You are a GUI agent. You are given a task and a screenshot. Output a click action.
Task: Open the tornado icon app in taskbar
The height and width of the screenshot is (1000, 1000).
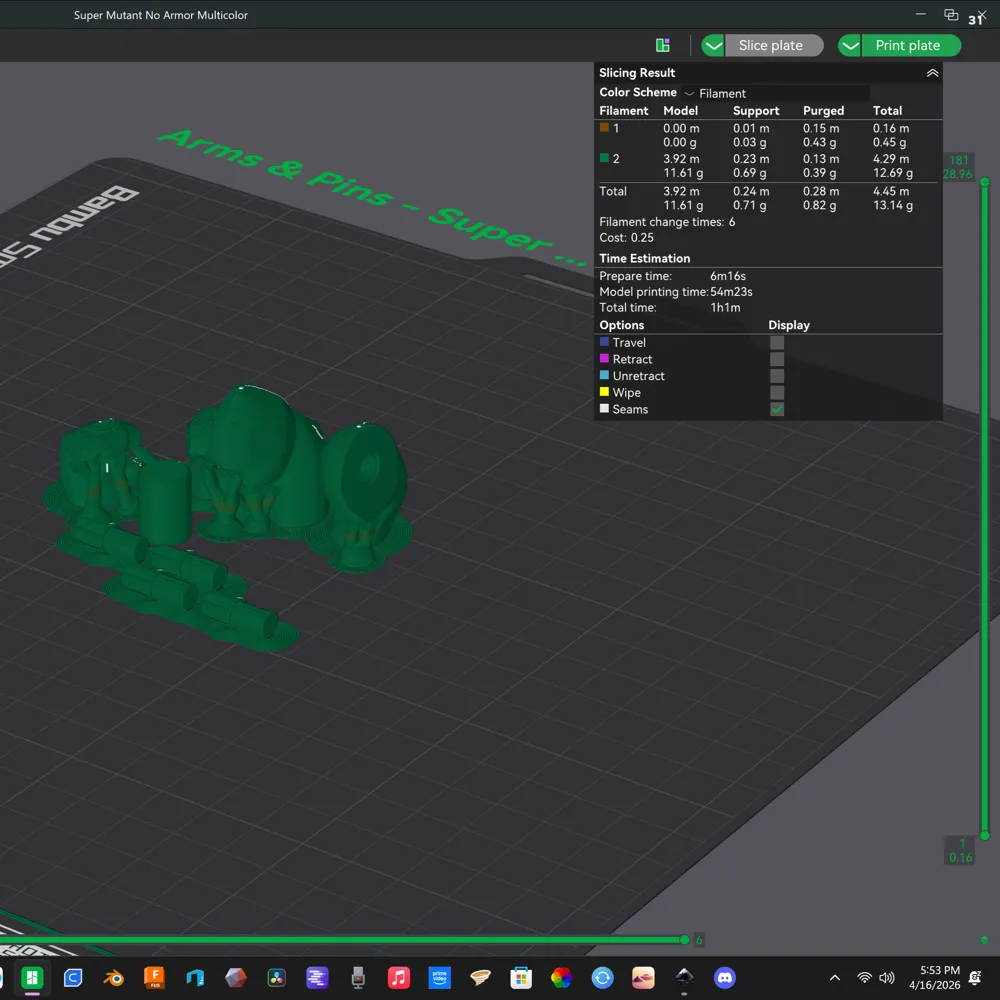click(x=480, y=977)
